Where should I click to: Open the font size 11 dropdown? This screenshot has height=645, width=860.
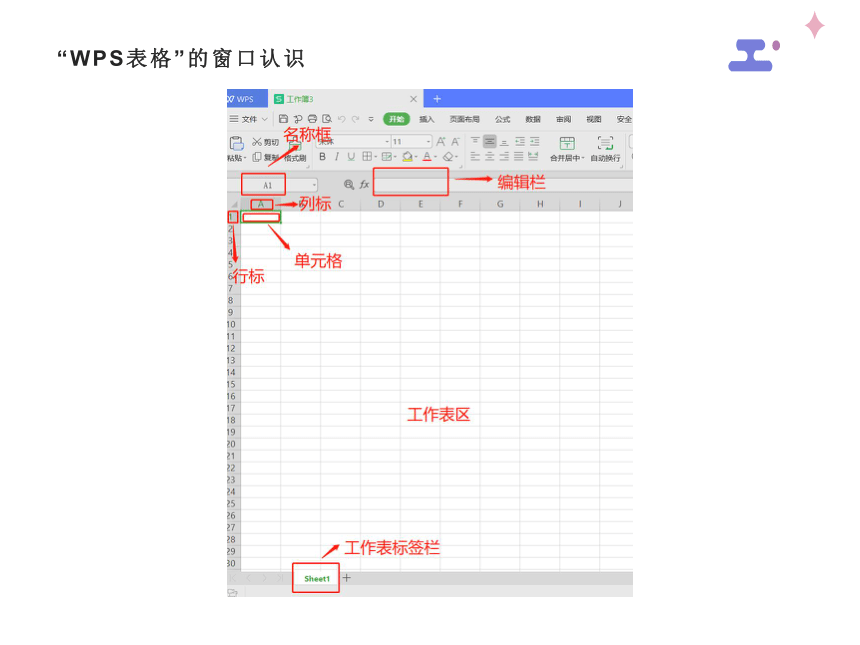(x=428, y=142)
